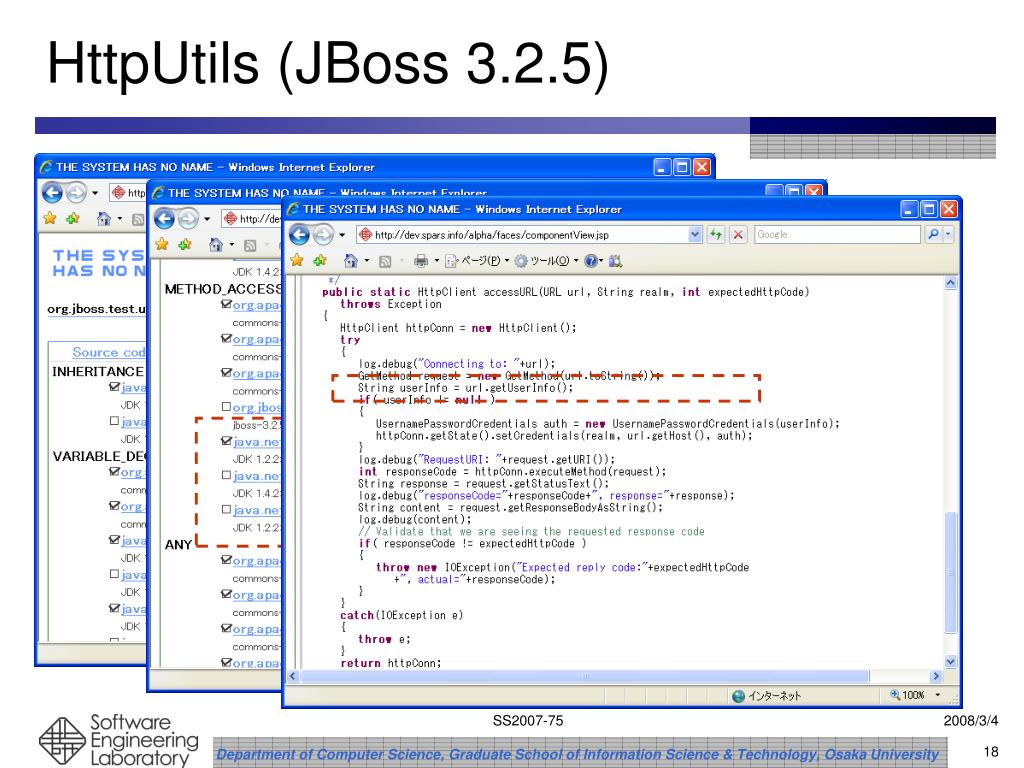Open Favorites Center star in front window
Image resolution: width=1024 pixels, height=768 pixels.
pos(297,261)
